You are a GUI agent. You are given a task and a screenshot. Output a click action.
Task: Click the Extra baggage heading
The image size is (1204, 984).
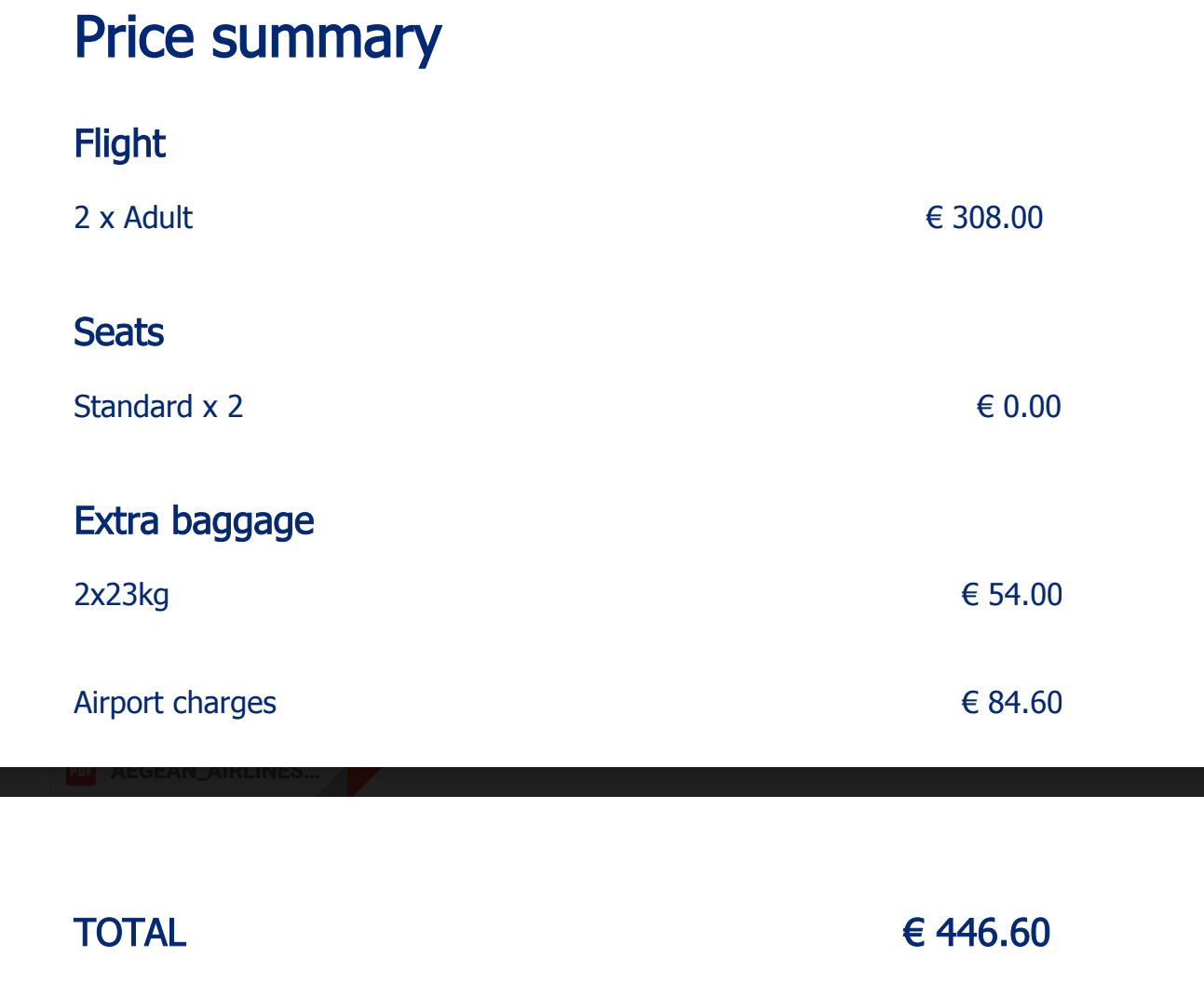(x=194, y=521)
